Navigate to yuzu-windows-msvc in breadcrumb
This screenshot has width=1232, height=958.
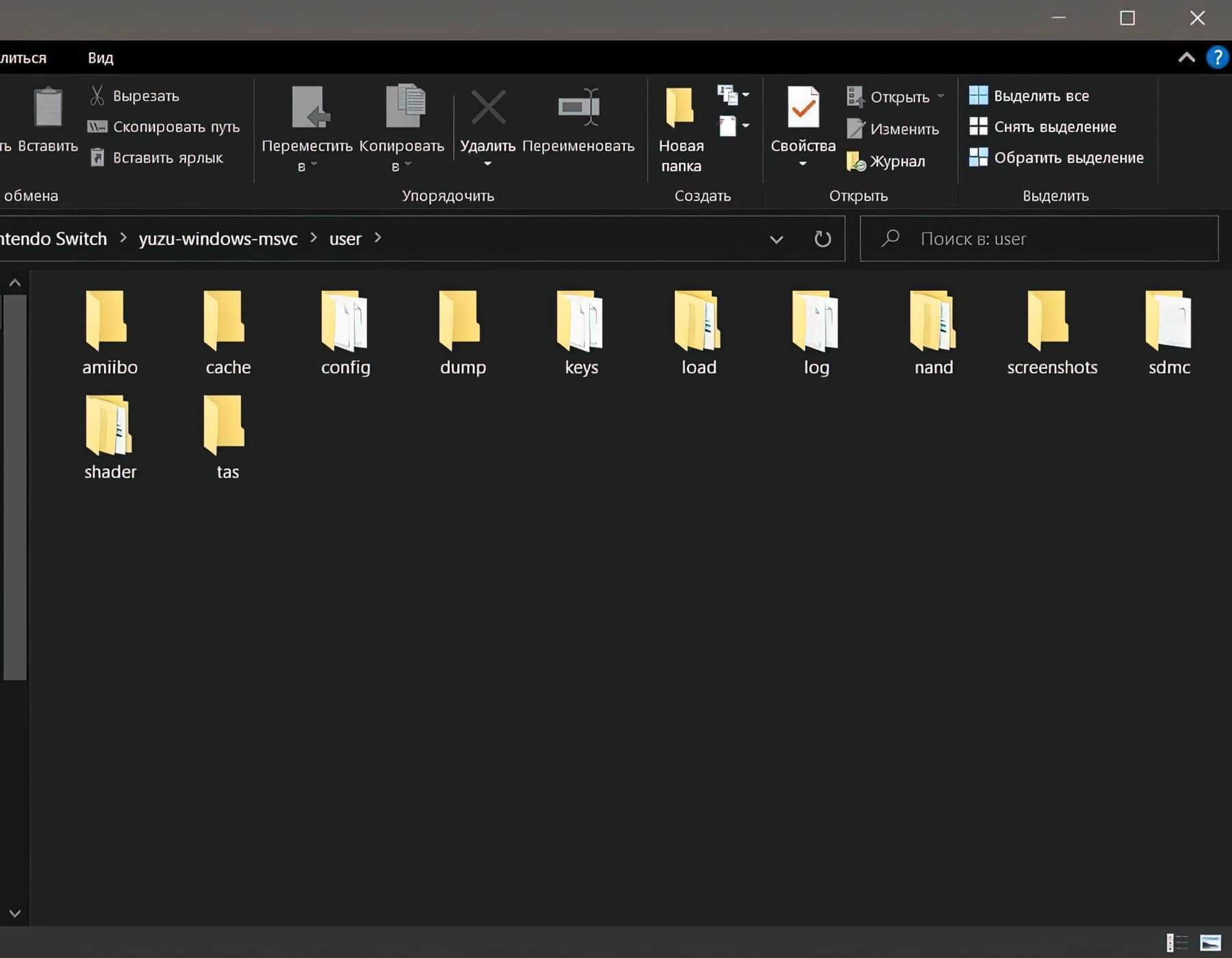(218, 239)
